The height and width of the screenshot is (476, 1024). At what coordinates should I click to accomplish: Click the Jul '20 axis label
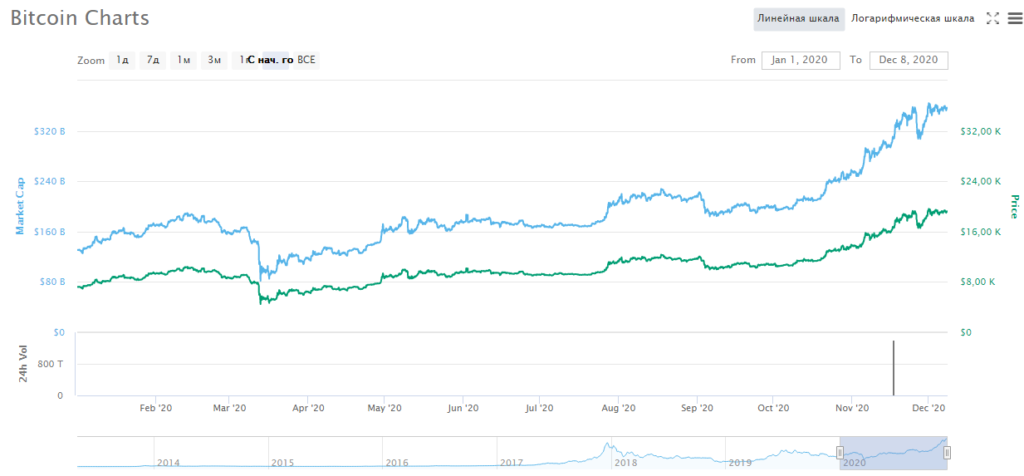(539, 408)
